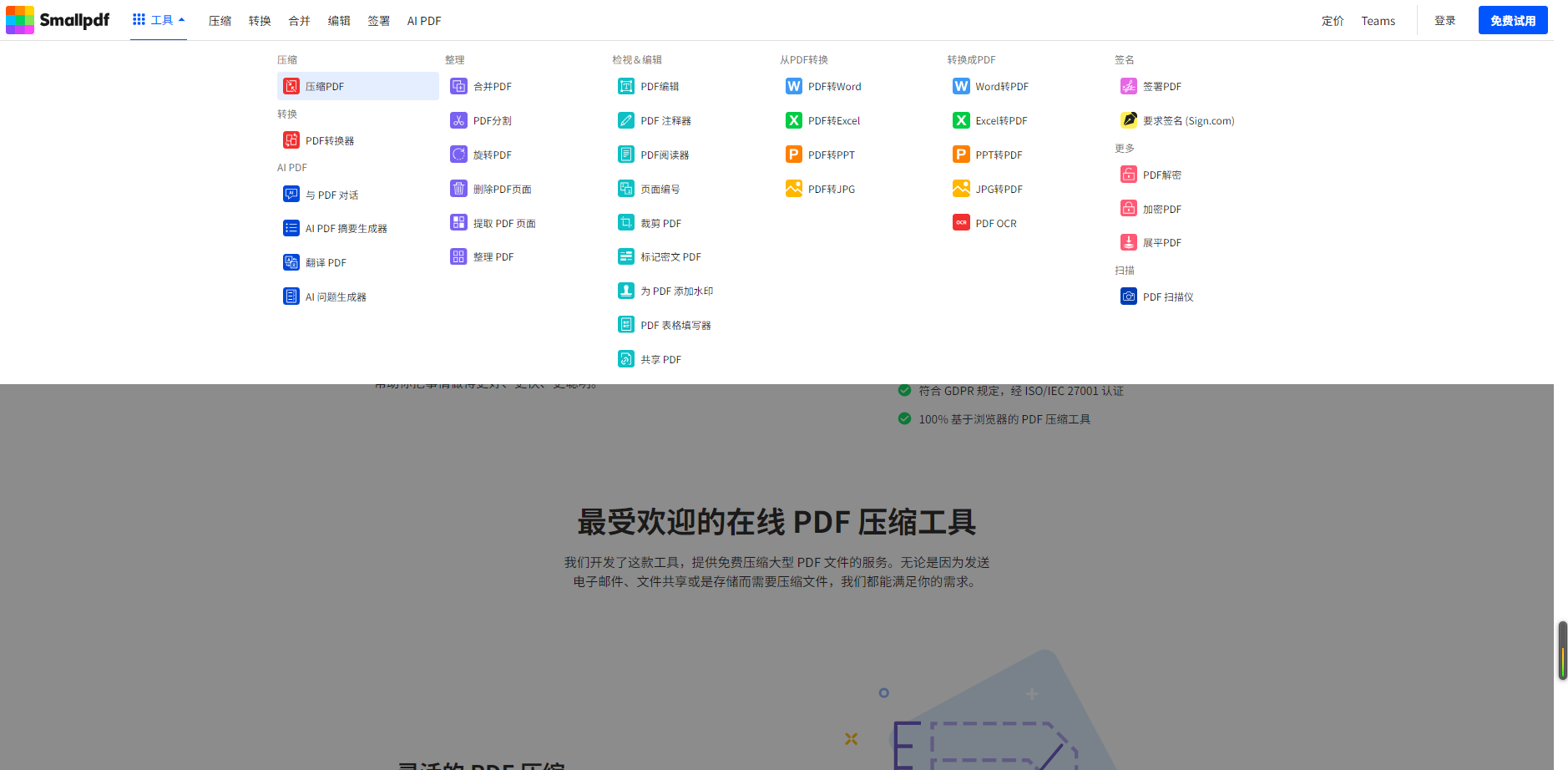Image resolution: width=1568 pixels, height=770 pixels.
Task: Collapse the 工具 dropdown menu
Action: 159,20
